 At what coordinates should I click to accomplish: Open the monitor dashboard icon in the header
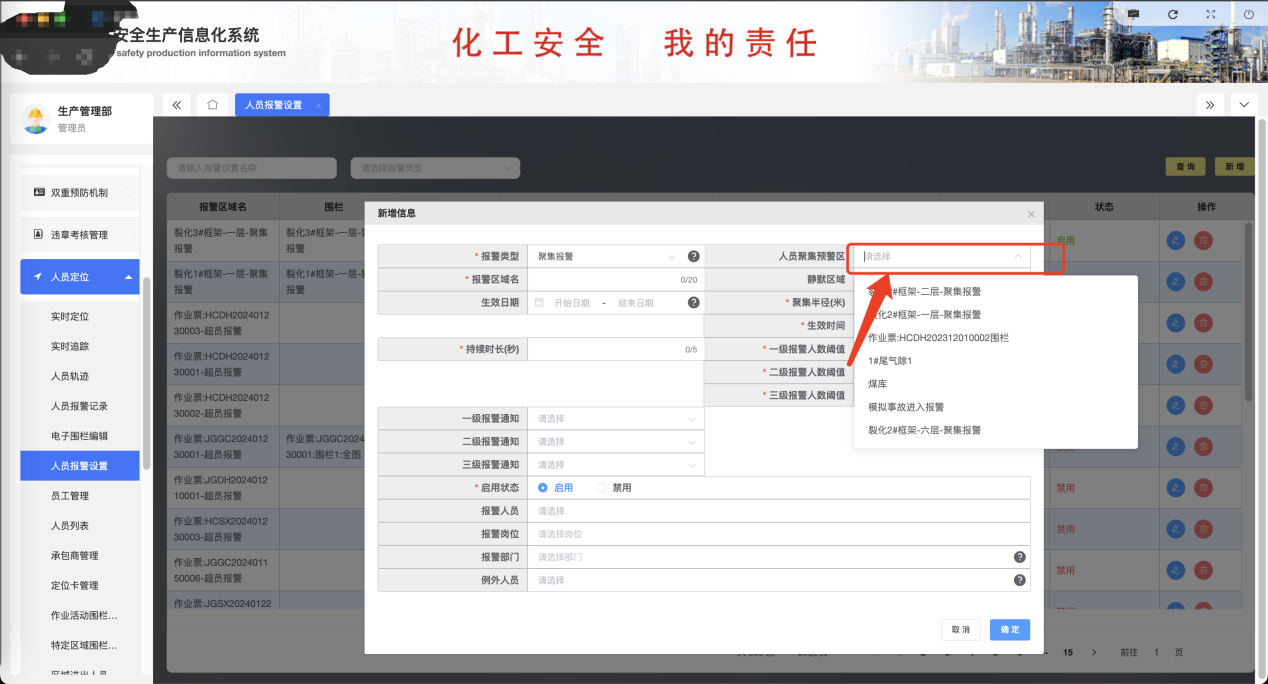[x=1134, y=15]
